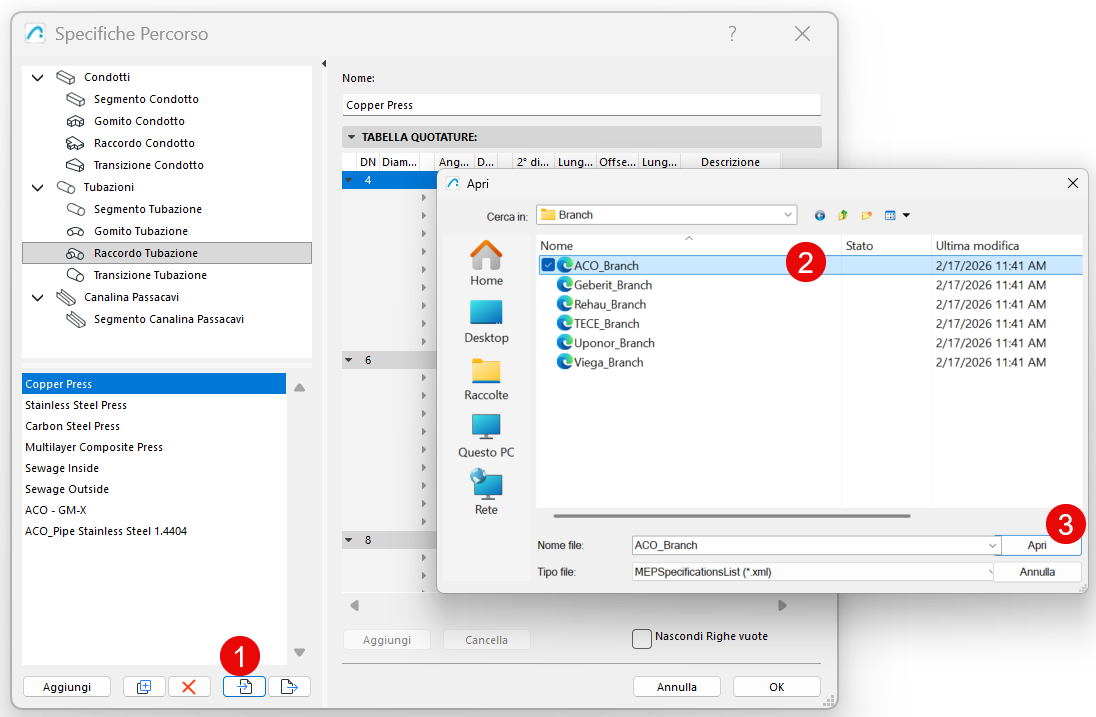Open the view menu dropdown in Apri dialog
The image size is (1096, 717).
906,215
